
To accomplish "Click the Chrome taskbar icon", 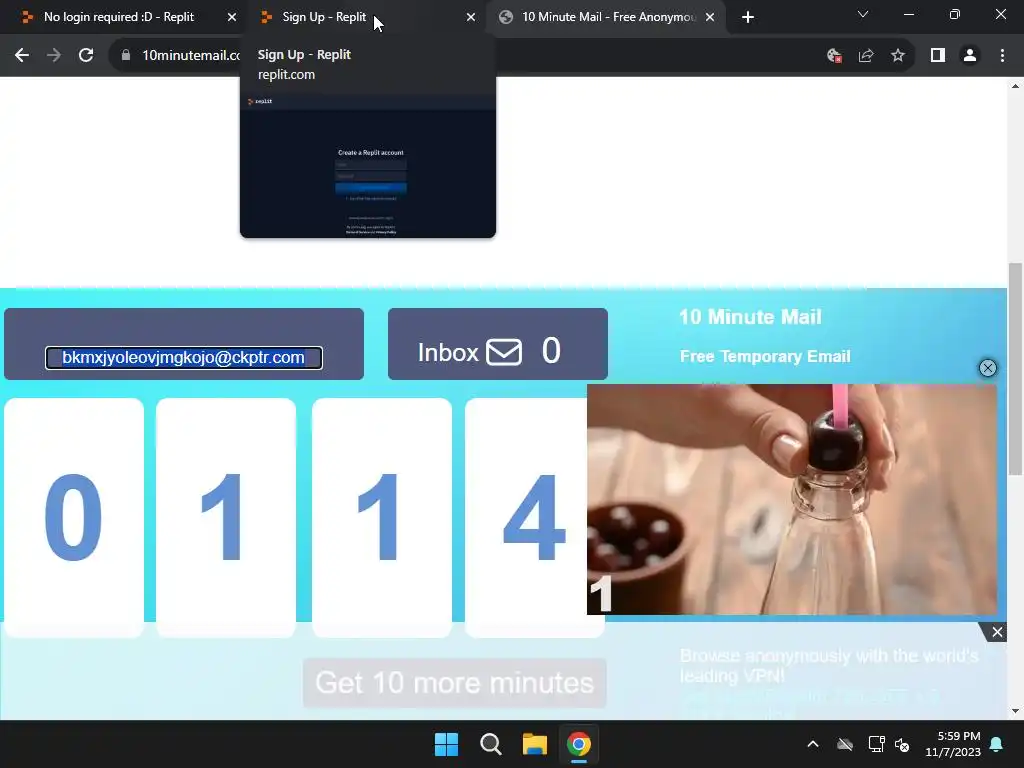I will [579, 744].
